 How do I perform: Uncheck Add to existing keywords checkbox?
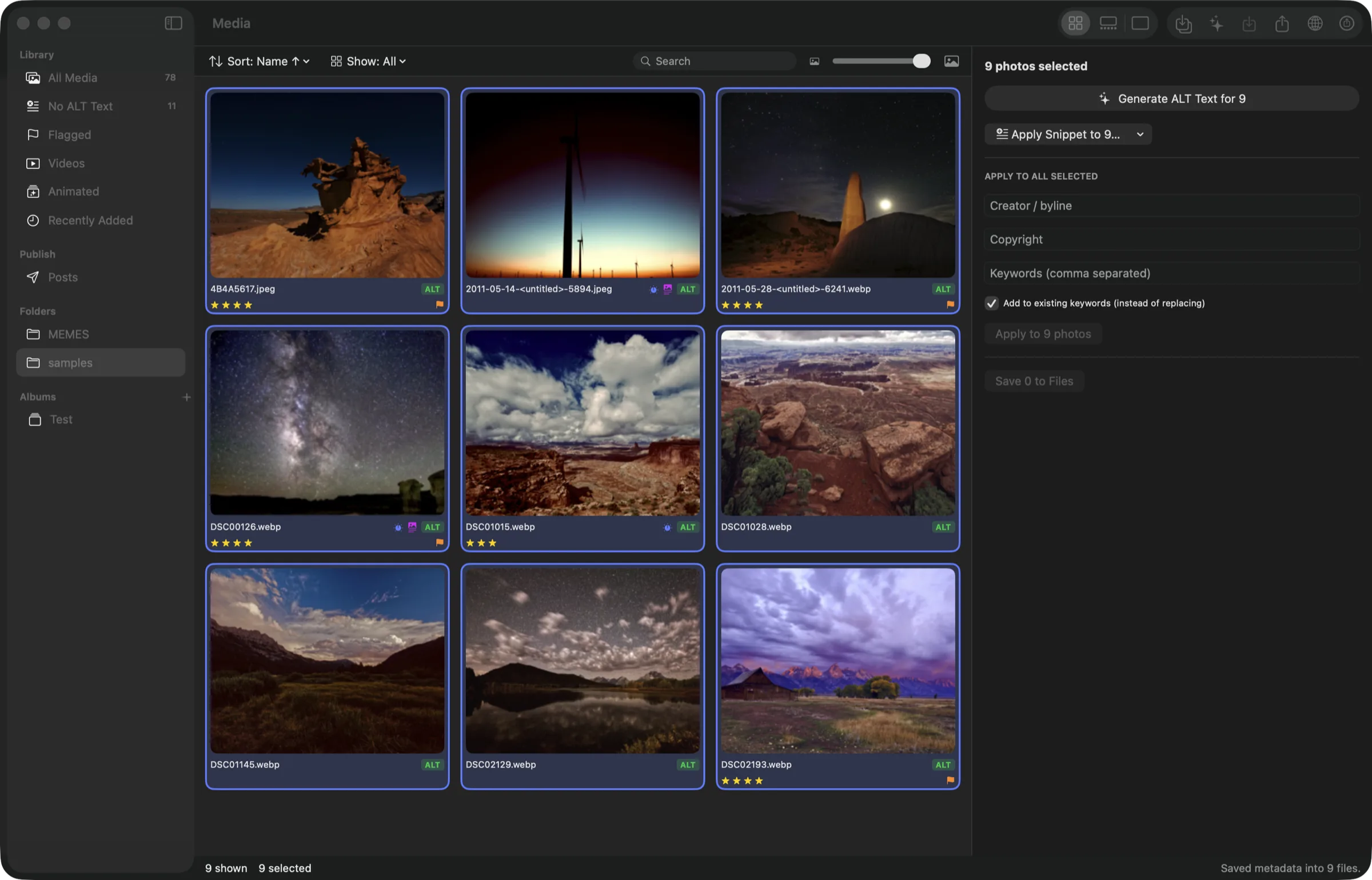pos(991,303)
